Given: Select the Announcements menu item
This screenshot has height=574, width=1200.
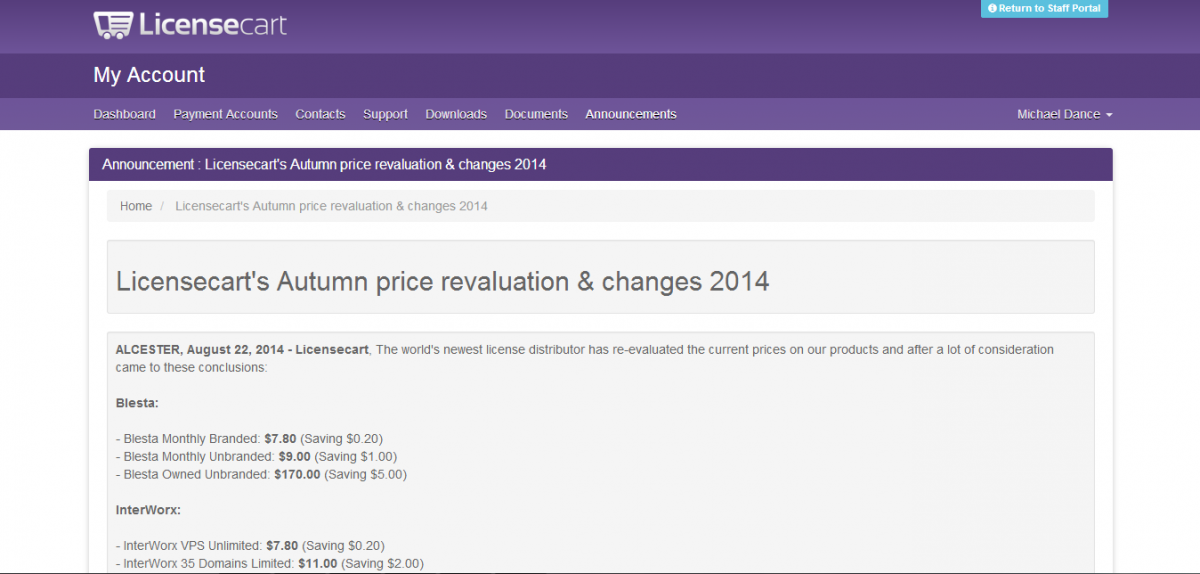Looking at the screenshot, I should pos(631,114).
